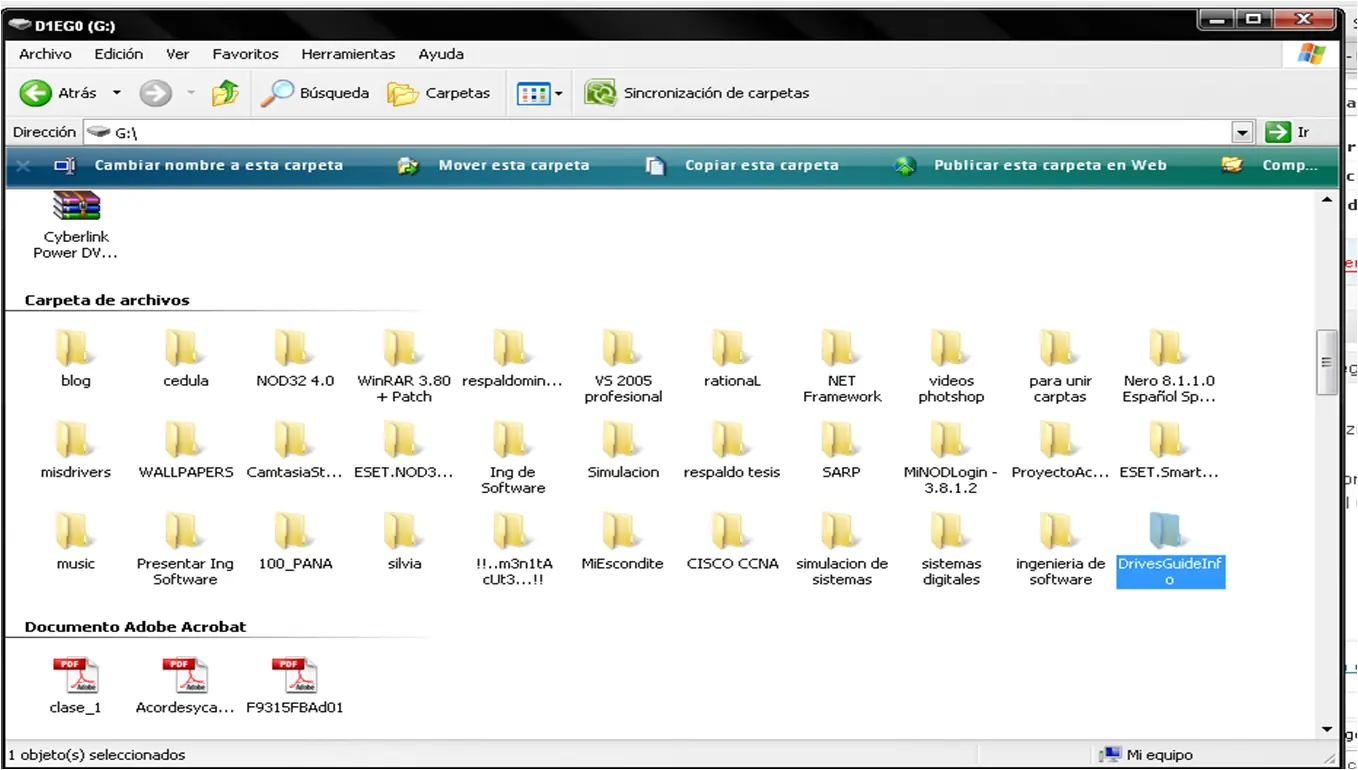Select the simulacion de sistemas folder
Screen dimensions: 1358x770
click(842, 548)
